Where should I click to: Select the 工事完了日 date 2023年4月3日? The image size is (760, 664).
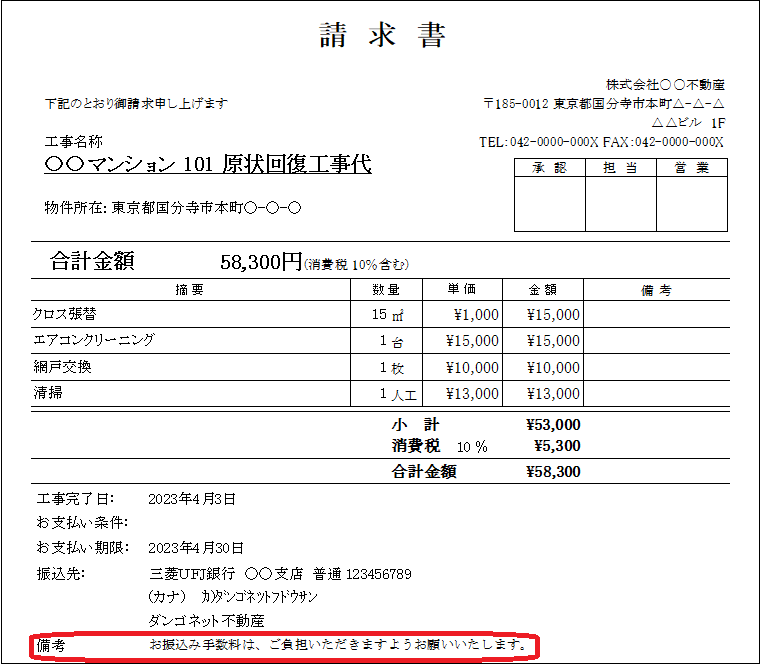pyautogui.click(x=192, y=498)
